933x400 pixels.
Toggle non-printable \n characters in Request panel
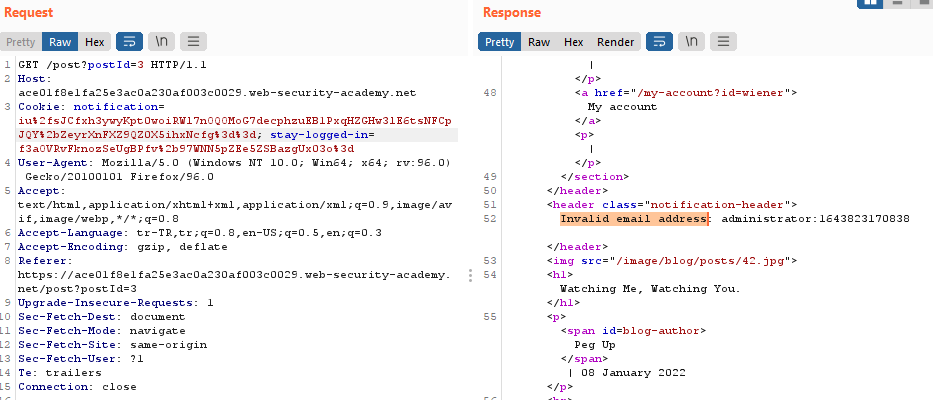point(161,42)
